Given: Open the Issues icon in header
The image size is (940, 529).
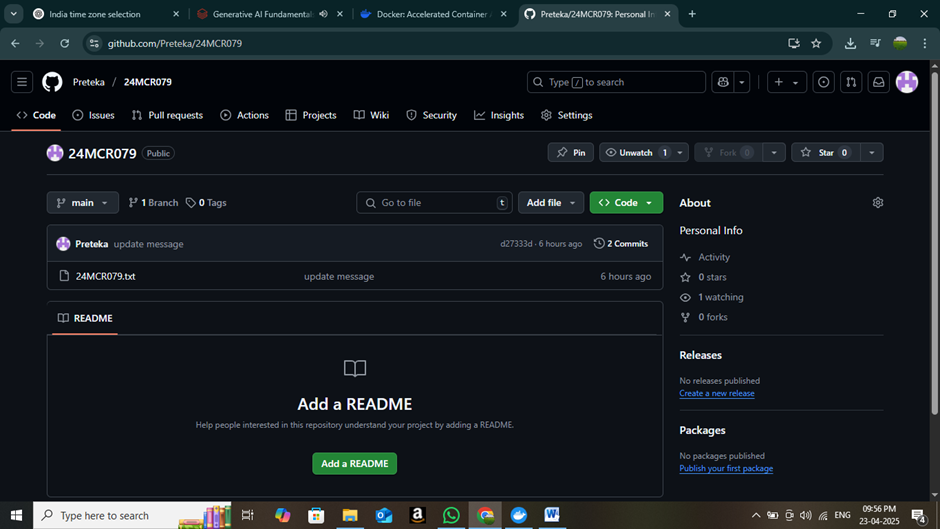Looking at the screenshot, I should pos(824,82).
